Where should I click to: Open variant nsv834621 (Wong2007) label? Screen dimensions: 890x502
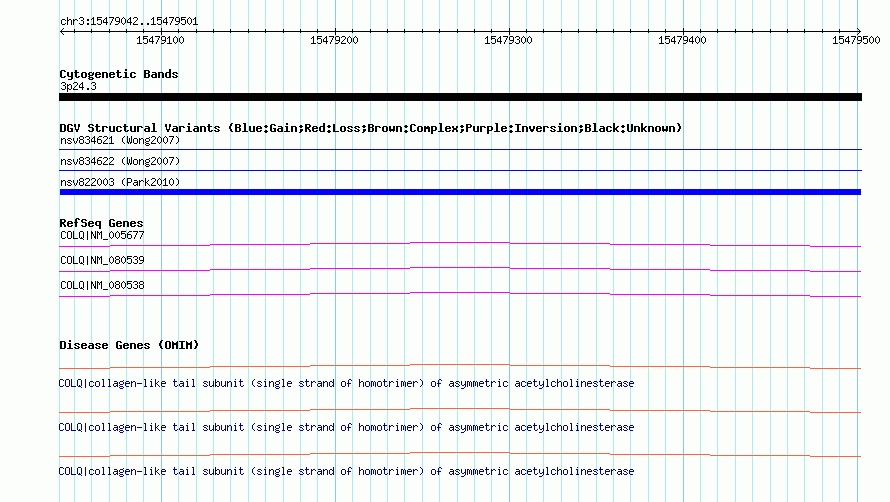point(120,140)
